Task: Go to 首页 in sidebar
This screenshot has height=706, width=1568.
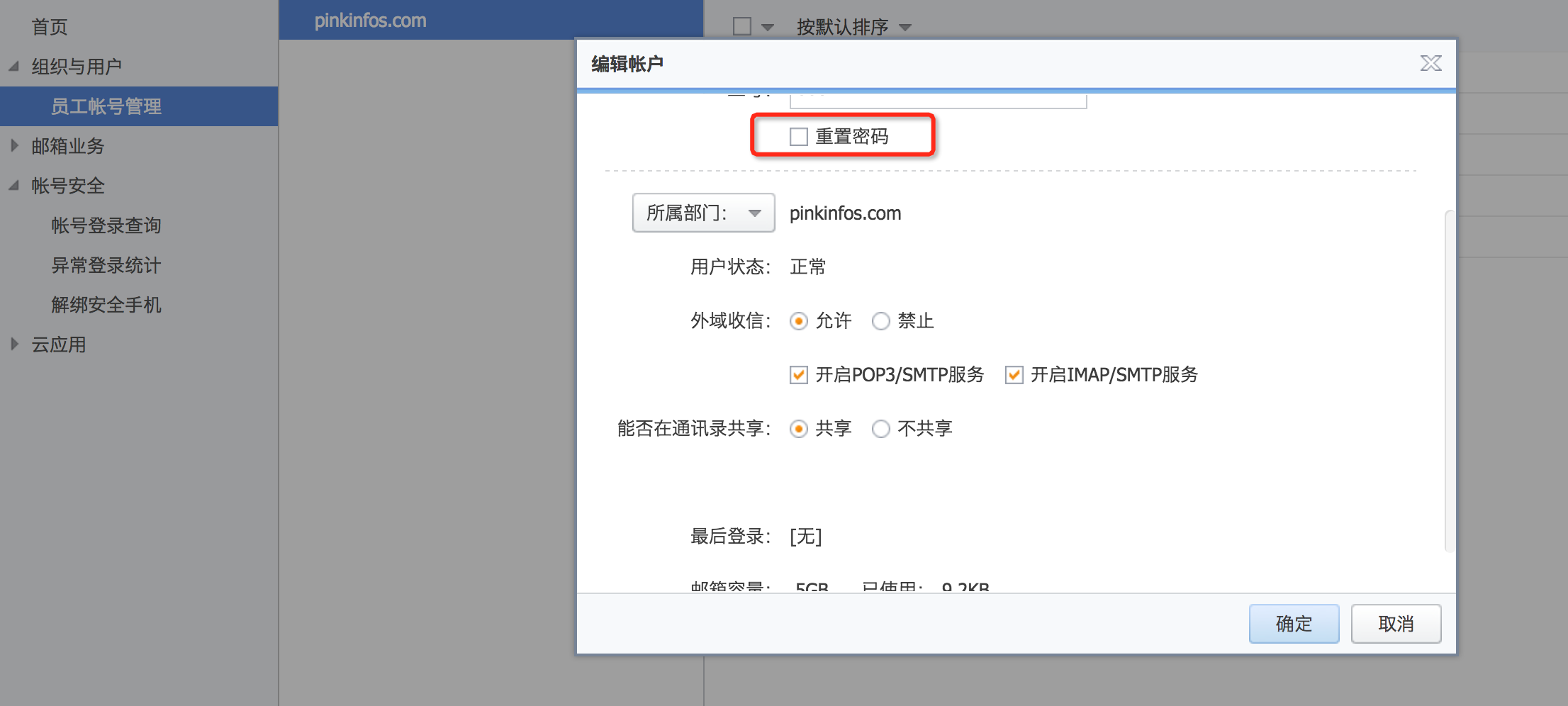Action: 50,27
